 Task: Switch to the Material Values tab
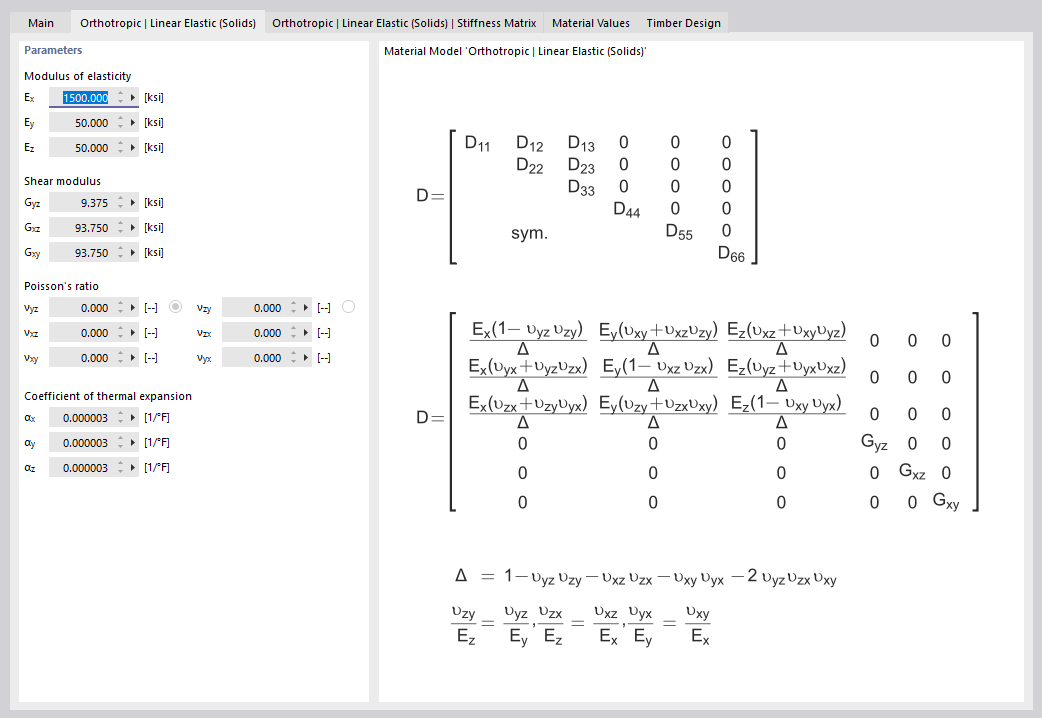590,22
